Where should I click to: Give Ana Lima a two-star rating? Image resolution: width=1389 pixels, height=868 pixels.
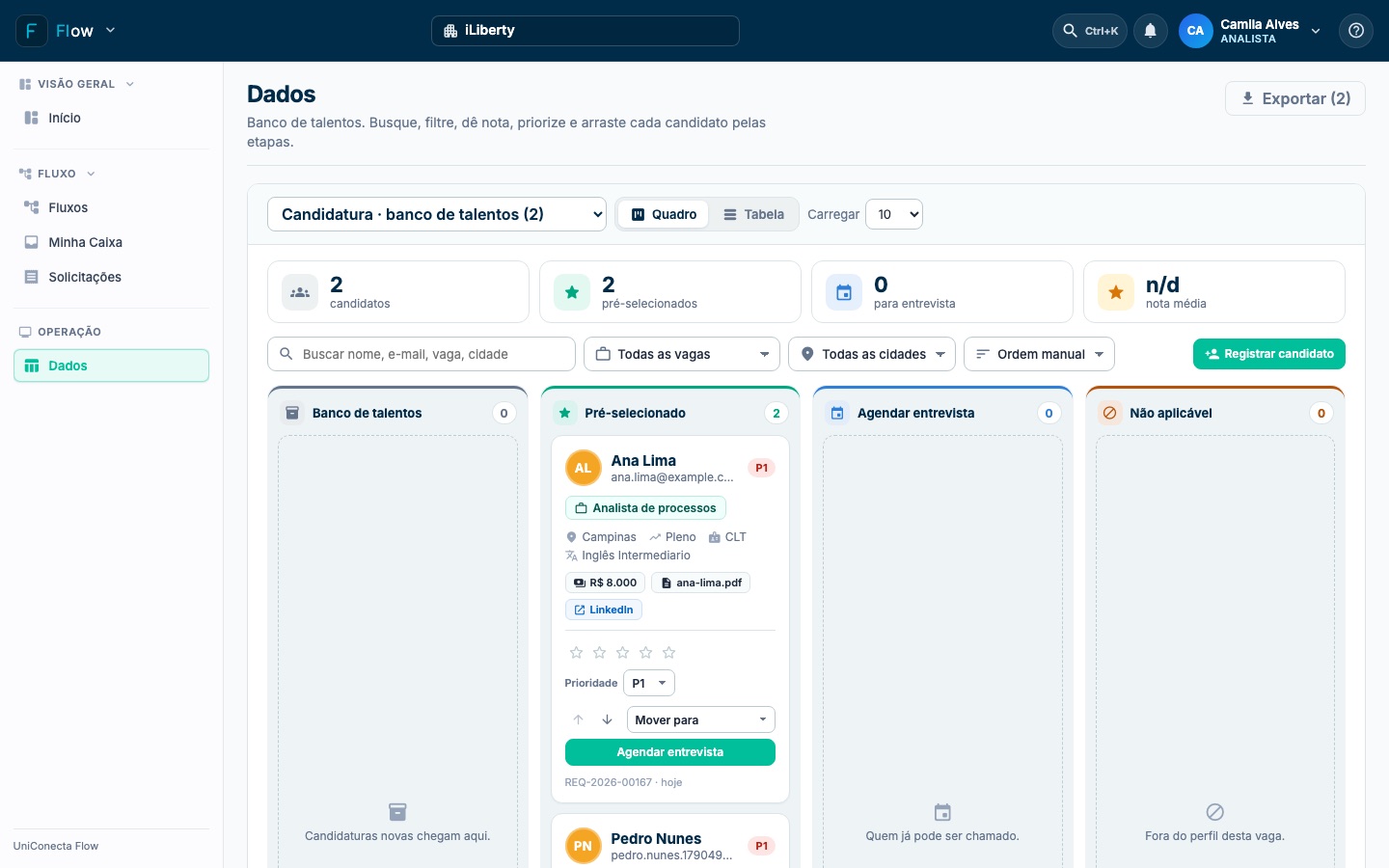(599, 653)
